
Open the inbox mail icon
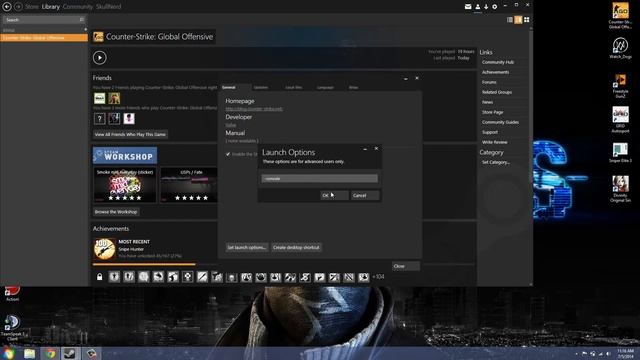pos(468,7)
